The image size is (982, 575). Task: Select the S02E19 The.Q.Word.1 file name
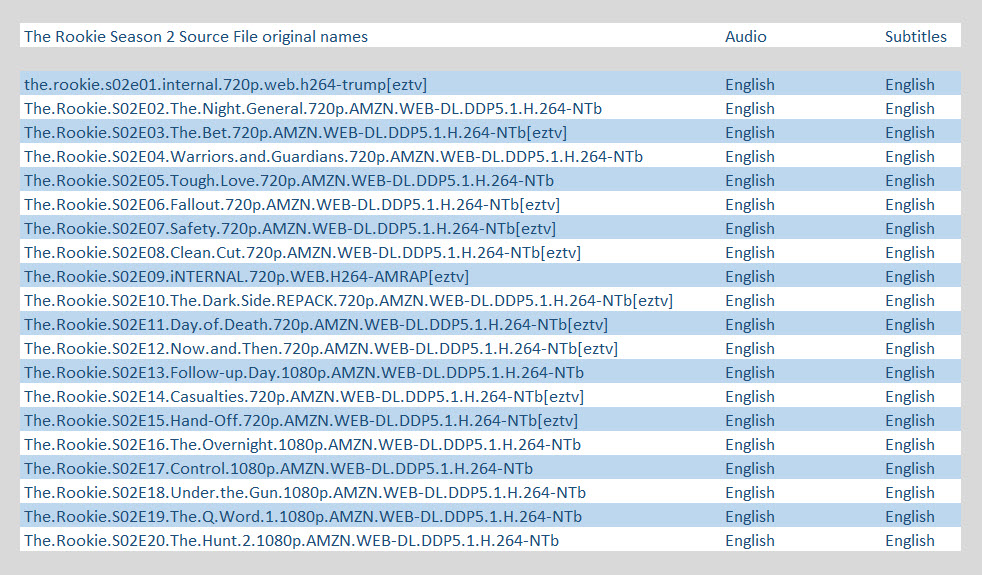[x=303, y=517]
